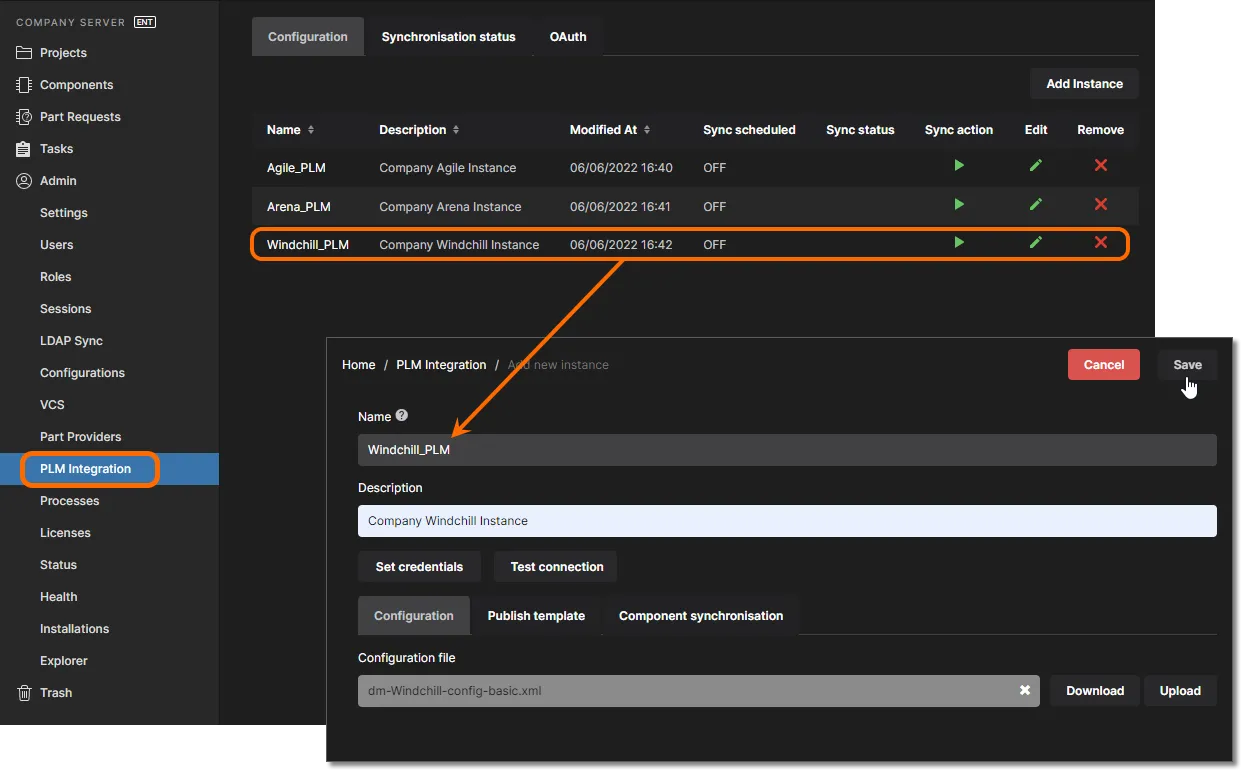
Task: Click the Name field help icon
Action: (402, 415)
